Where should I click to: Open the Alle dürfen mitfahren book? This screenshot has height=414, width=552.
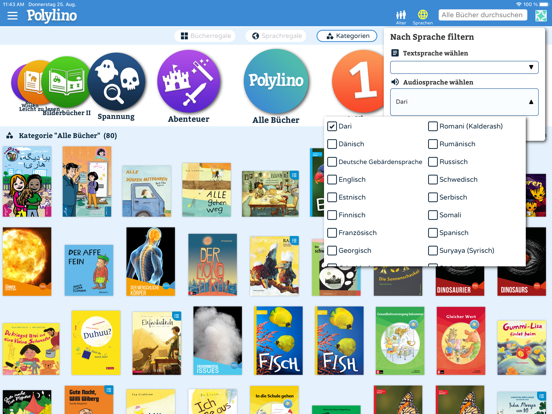147,191
